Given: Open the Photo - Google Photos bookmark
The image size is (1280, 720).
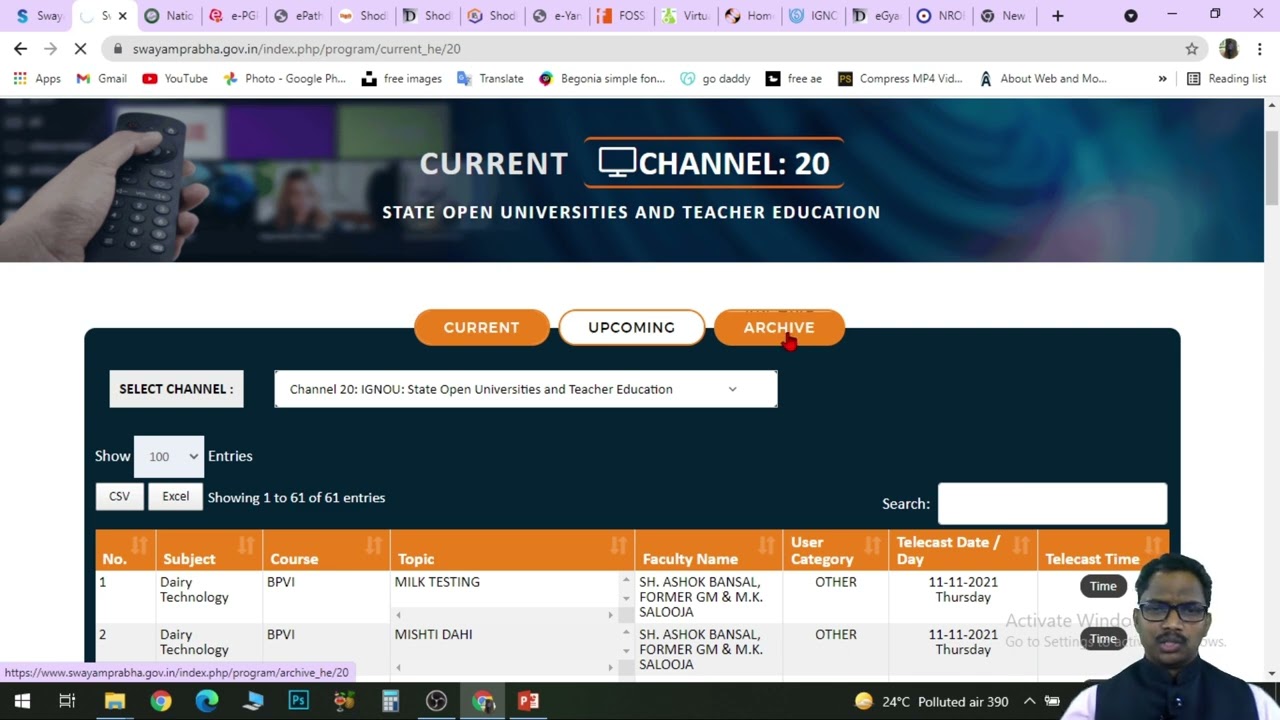Looking at the screenshot, I should coord(284,78).
